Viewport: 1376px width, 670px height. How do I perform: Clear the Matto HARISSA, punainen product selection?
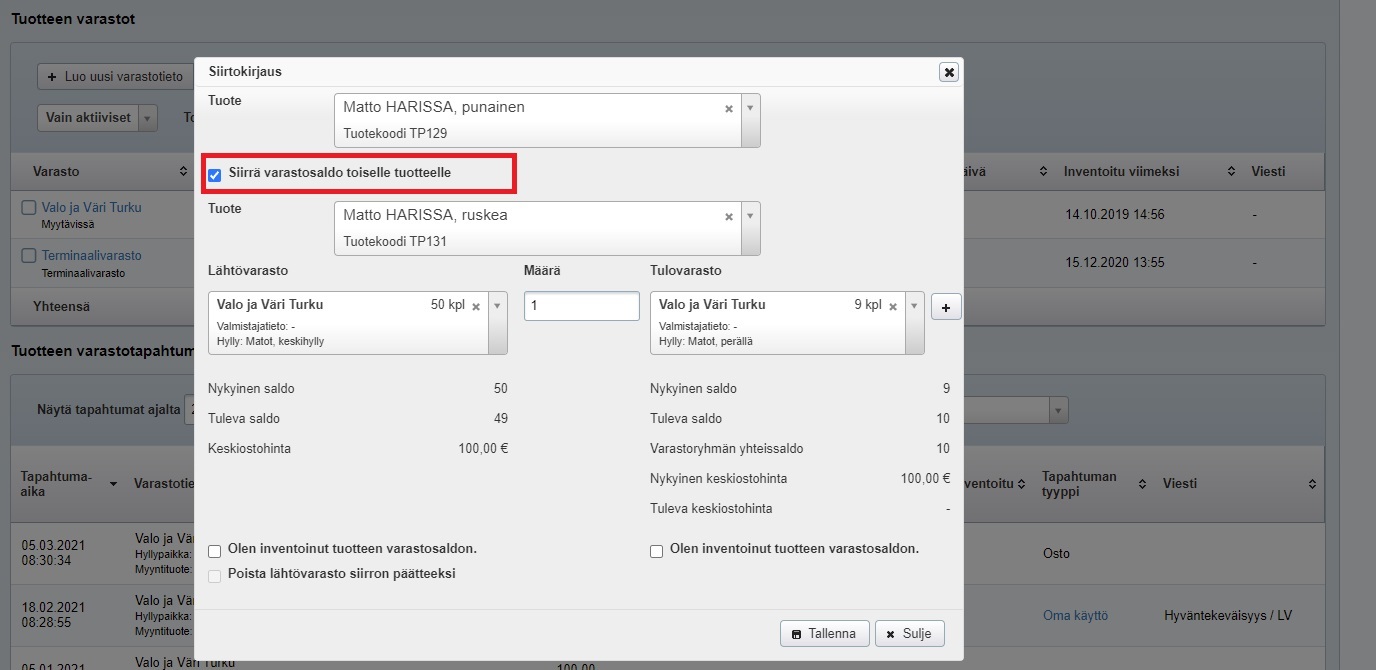coord(729,108)
